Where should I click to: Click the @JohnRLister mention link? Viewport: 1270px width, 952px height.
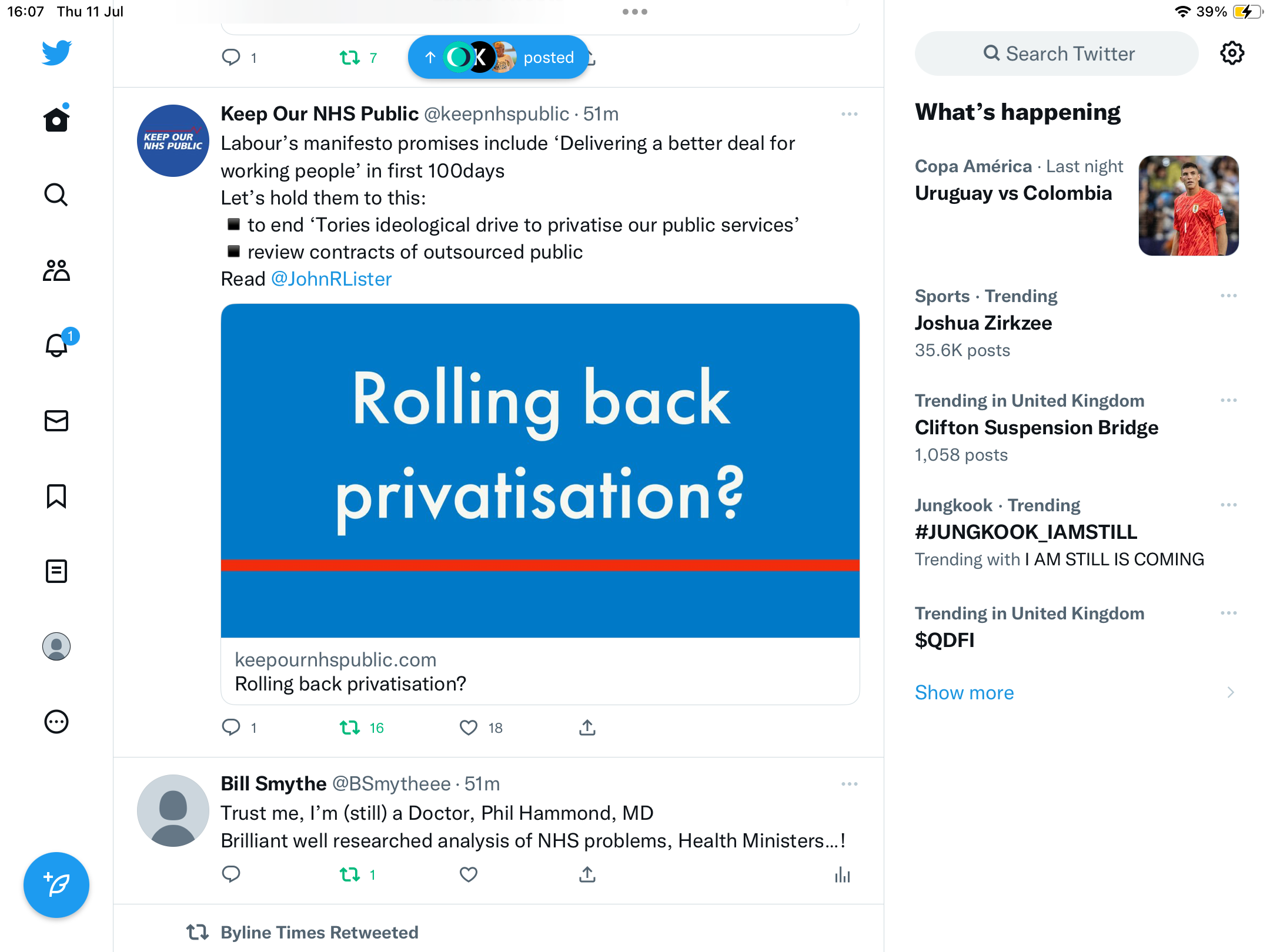click(x=332, y=279)
